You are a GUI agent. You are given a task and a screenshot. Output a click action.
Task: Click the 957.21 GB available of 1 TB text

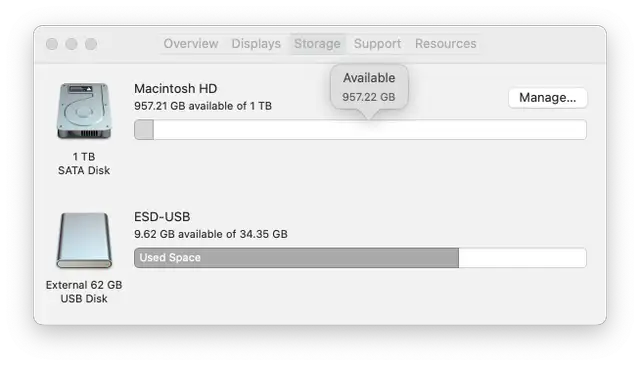203,106
